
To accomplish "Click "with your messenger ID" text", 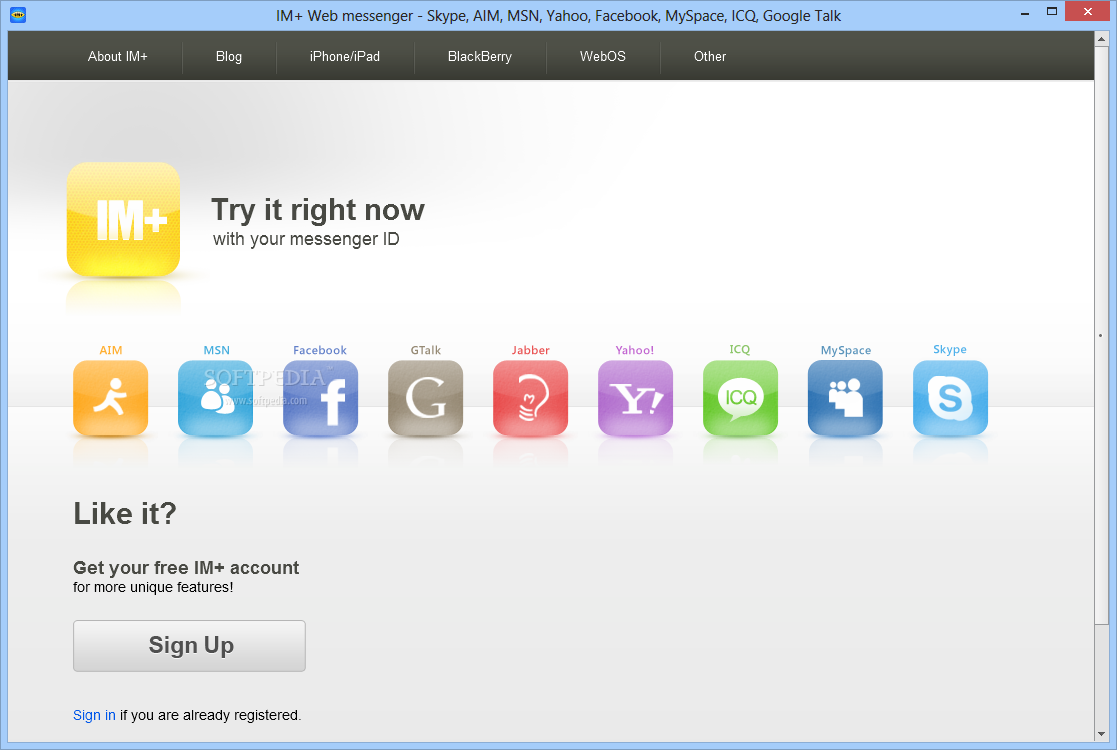I will [x=306, y=239].
